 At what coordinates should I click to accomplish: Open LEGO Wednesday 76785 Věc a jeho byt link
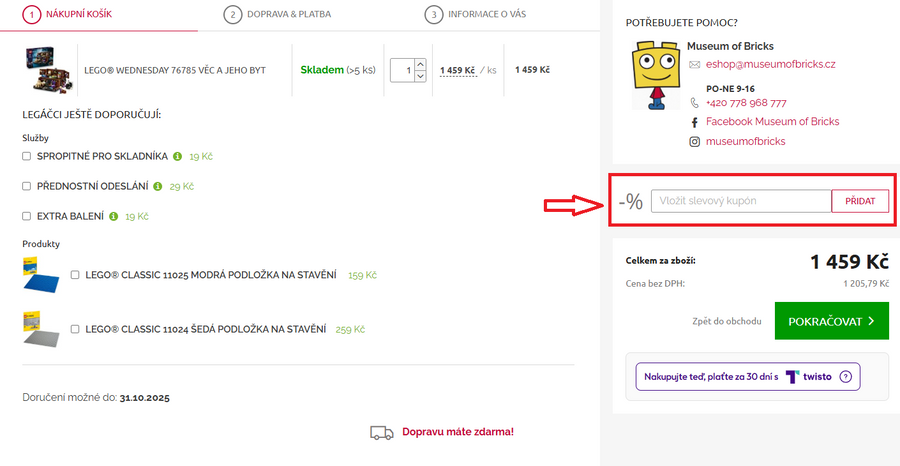pyautogui.click(x=175, y=70)
